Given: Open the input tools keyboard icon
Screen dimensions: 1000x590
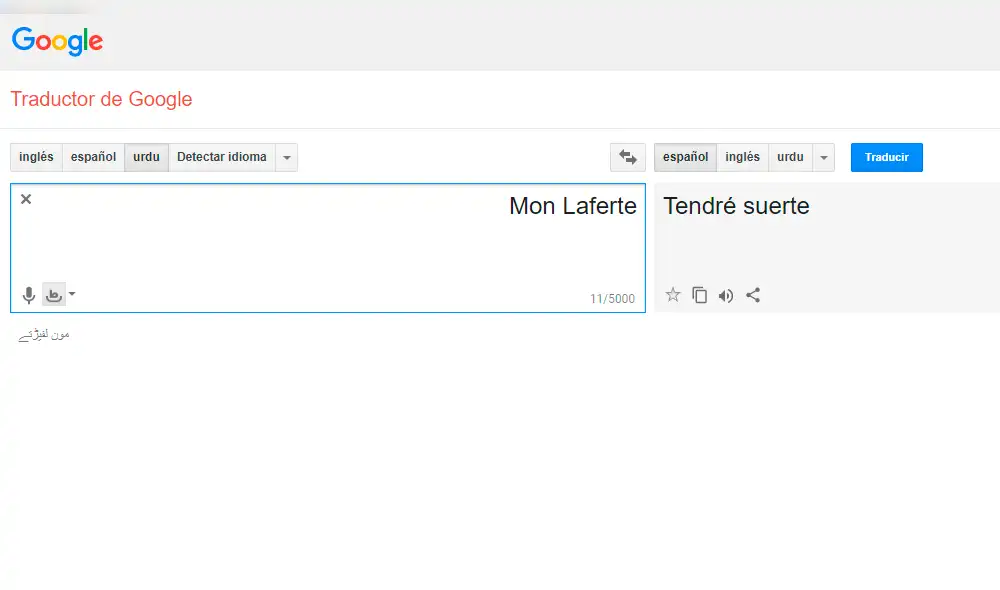Looking at the screenshot, I should coord(56,294).
